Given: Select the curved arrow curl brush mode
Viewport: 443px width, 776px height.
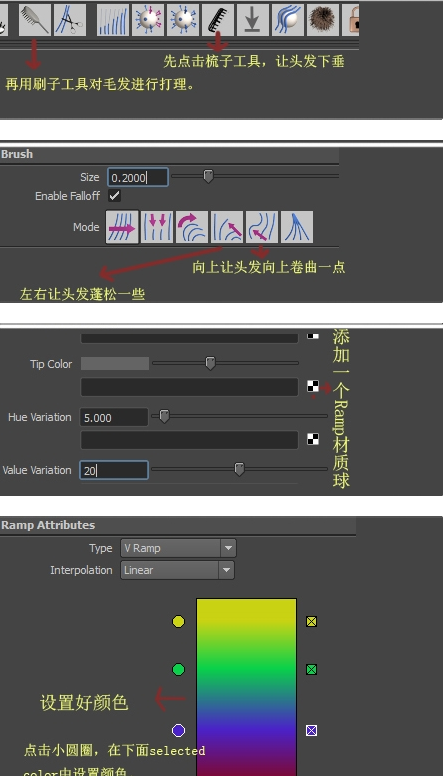Looking at the screenshot, I should pyautogui.click(x=192, y=227).
